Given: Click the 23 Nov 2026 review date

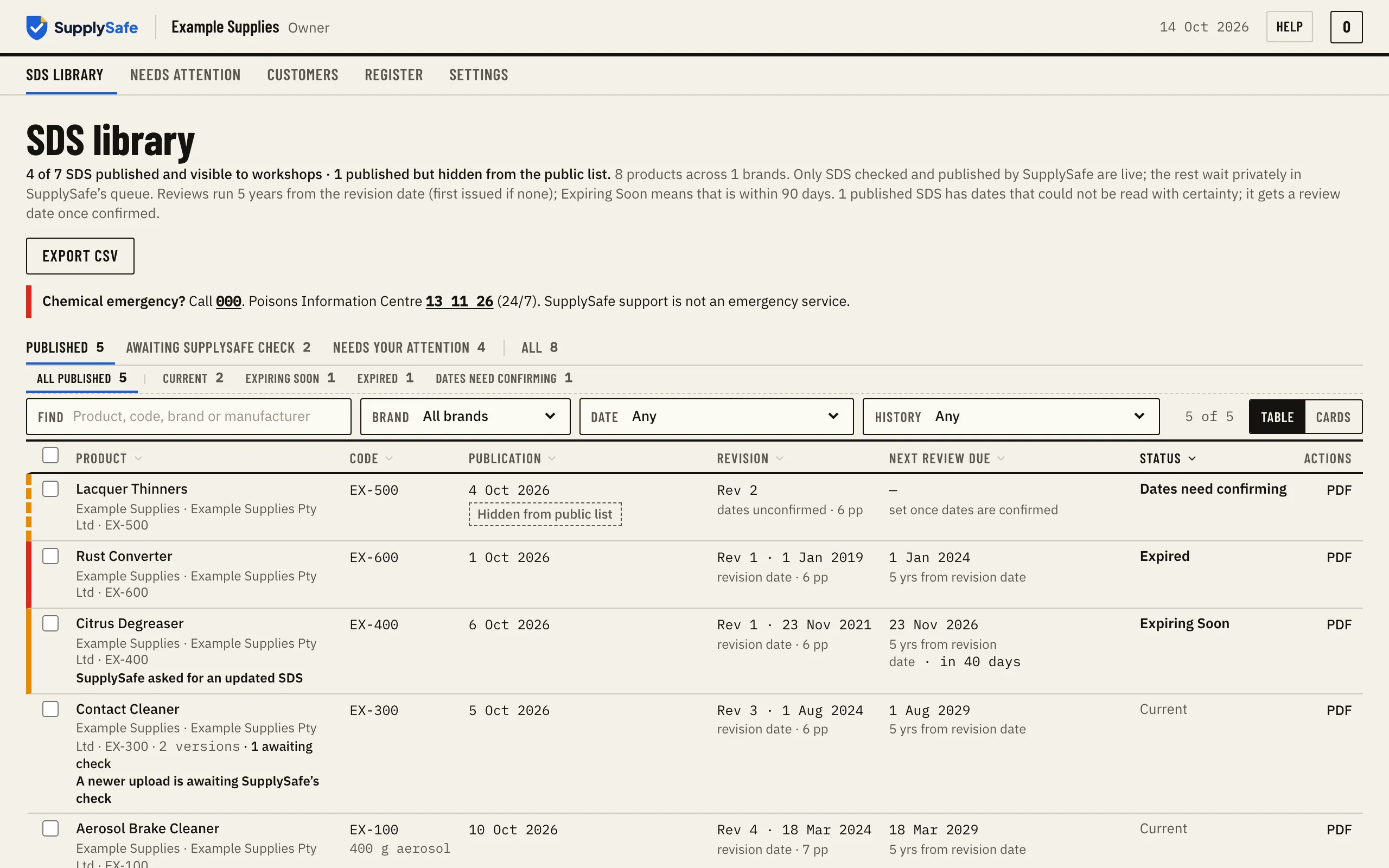Looking at the screenshot, I should point(933,624).
